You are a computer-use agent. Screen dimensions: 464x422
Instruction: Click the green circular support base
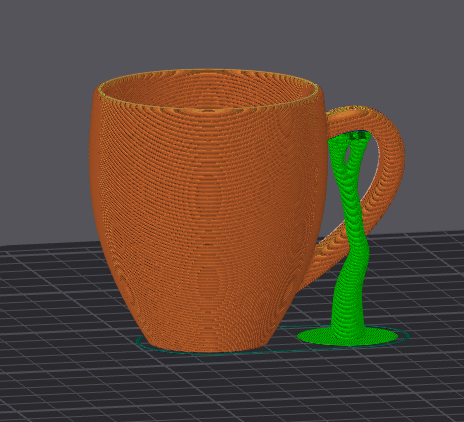tap(348, 336)
